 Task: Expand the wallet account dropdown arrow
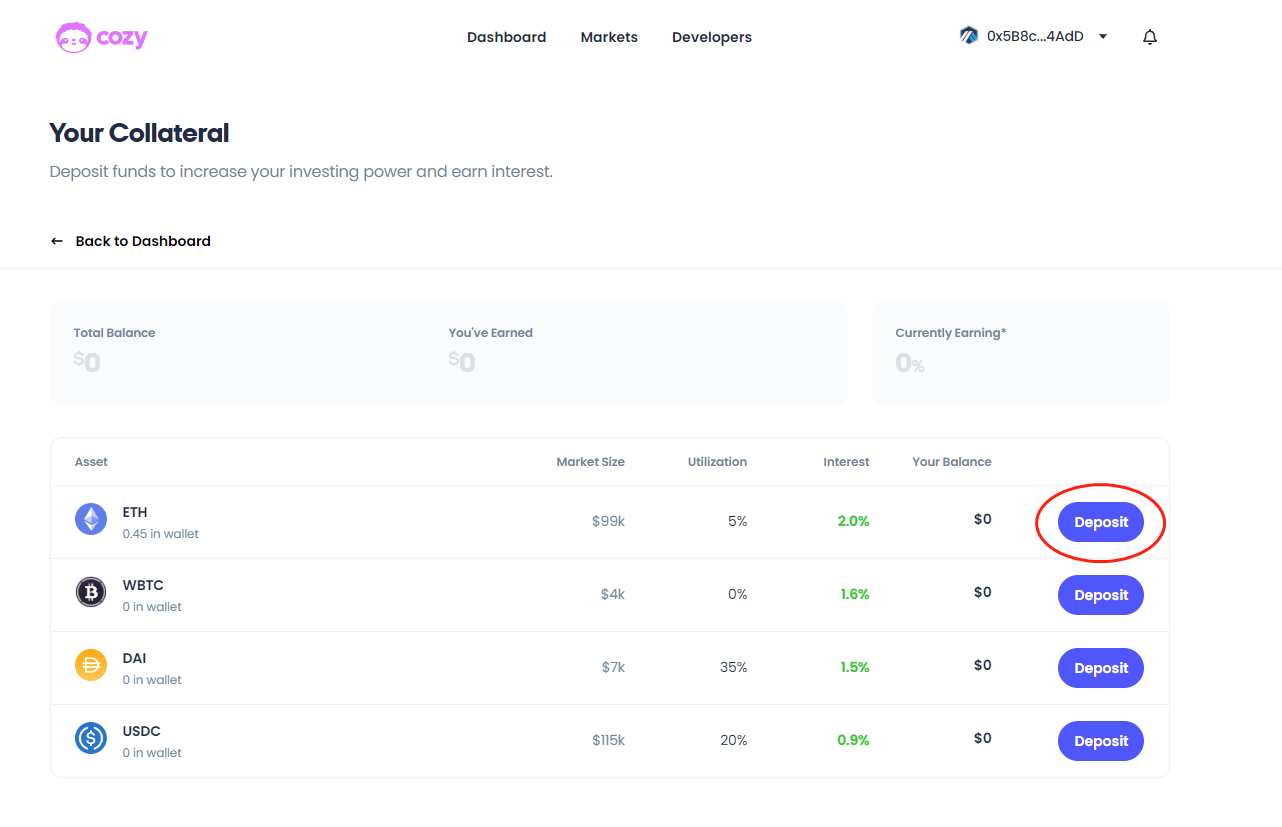1103,37
